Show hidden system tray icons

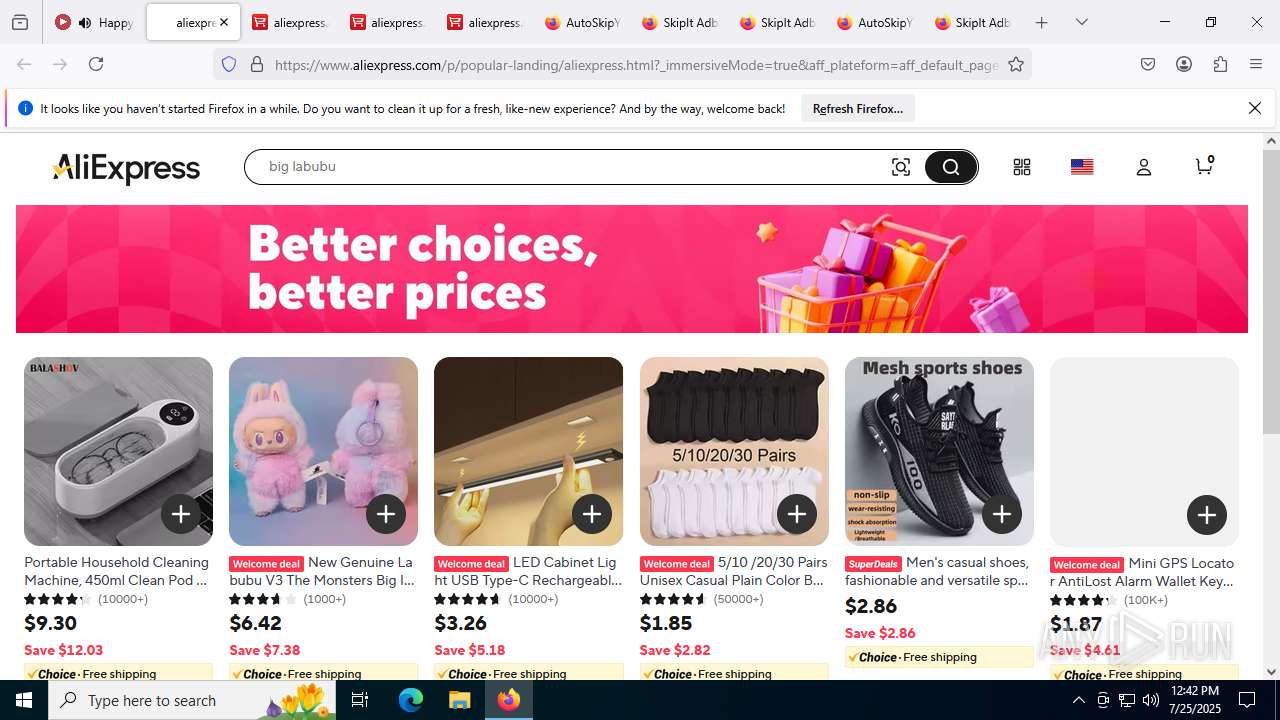click(1078, 700)
